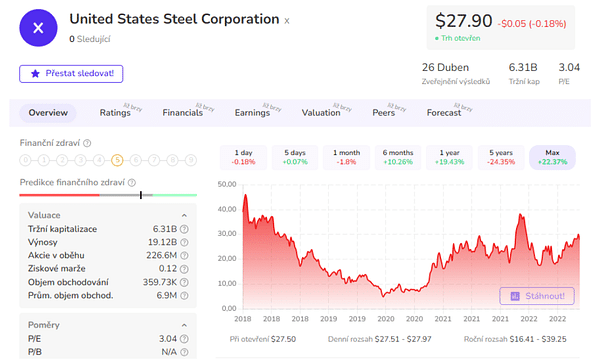600x360 pixels.
Task: Open info icon for Tržní kapitalizace
Action: point(184,229)
